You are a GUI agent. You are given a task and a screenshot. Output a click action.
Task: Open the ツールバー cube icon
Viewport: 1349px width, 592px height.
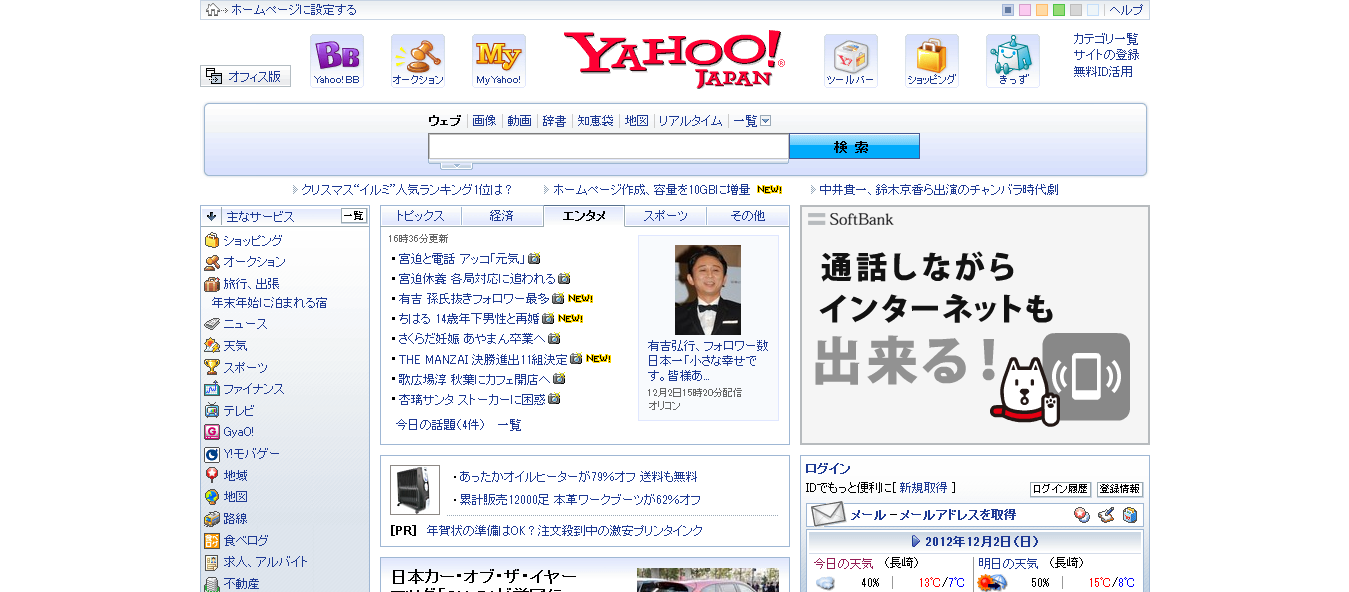851,61
